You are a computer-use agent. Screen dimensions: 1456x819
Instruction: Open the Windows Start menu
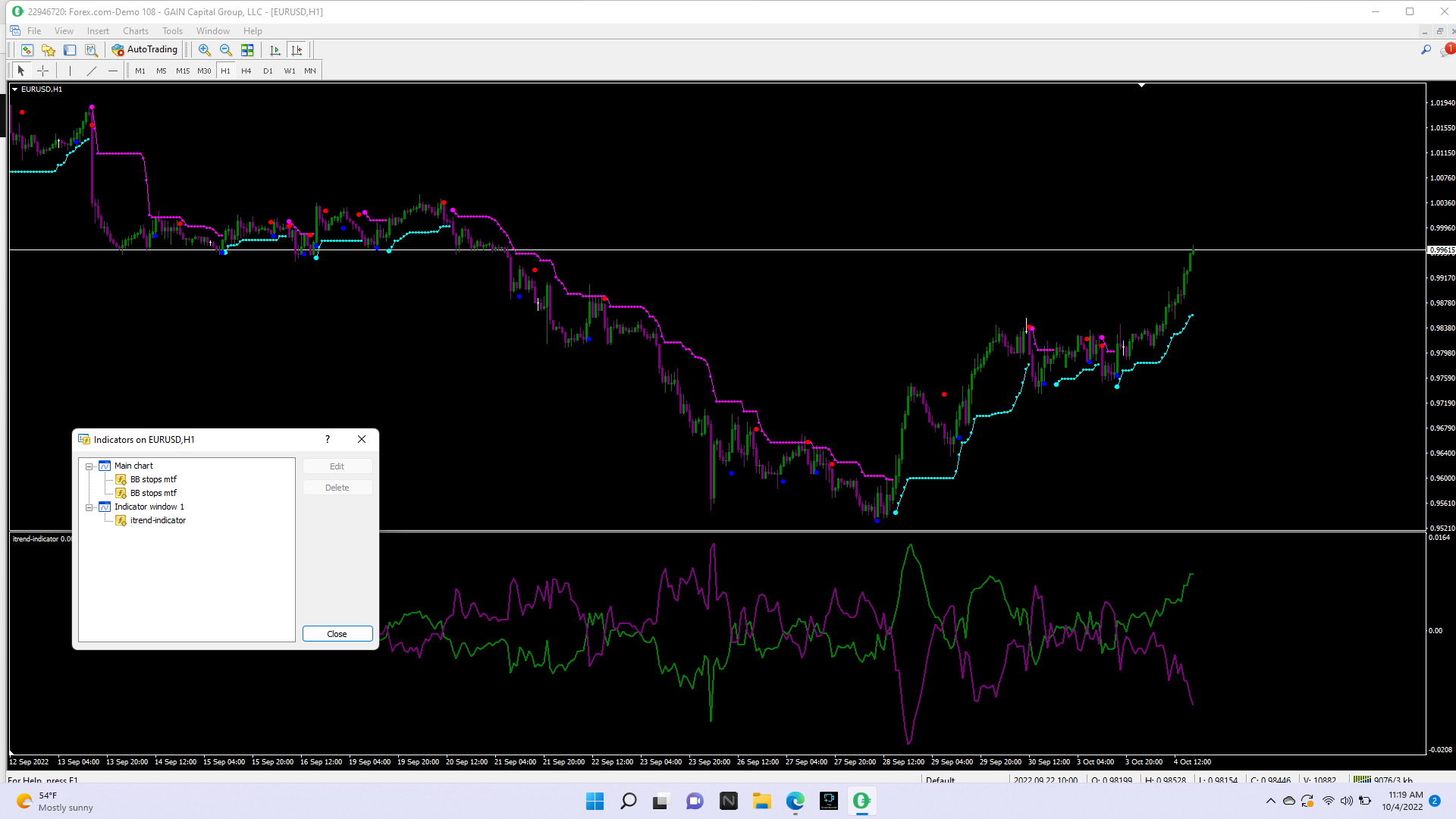(x=595, y=801)
